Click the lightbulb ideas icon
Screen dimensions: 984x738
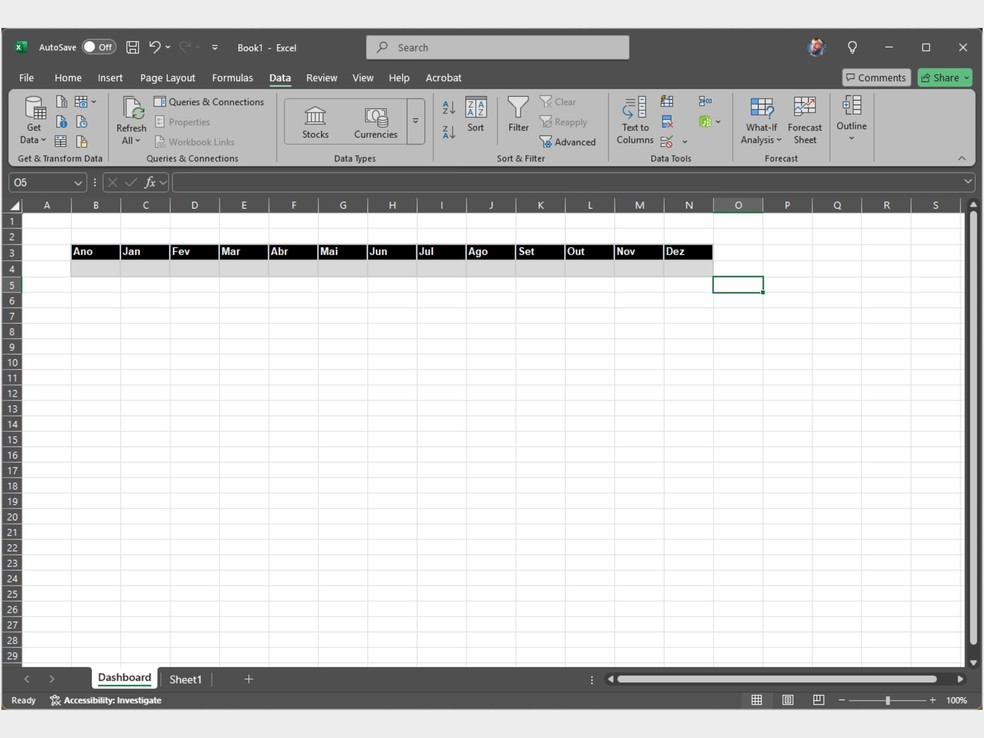click(x=852, y=47)
